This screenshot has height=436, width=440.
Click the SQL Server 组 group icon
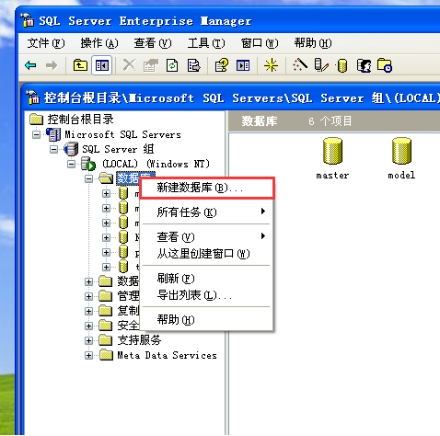tap(71, 149)
